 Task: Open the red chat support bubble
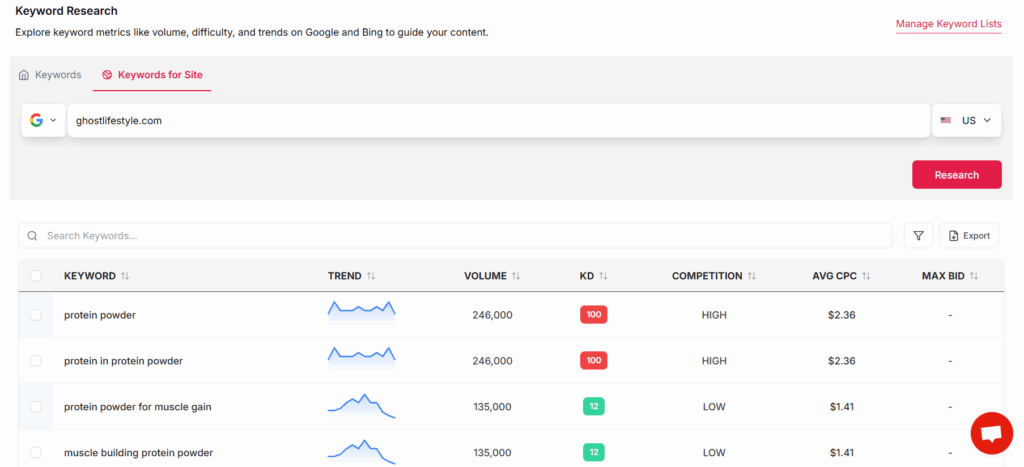tap(991, 432)
